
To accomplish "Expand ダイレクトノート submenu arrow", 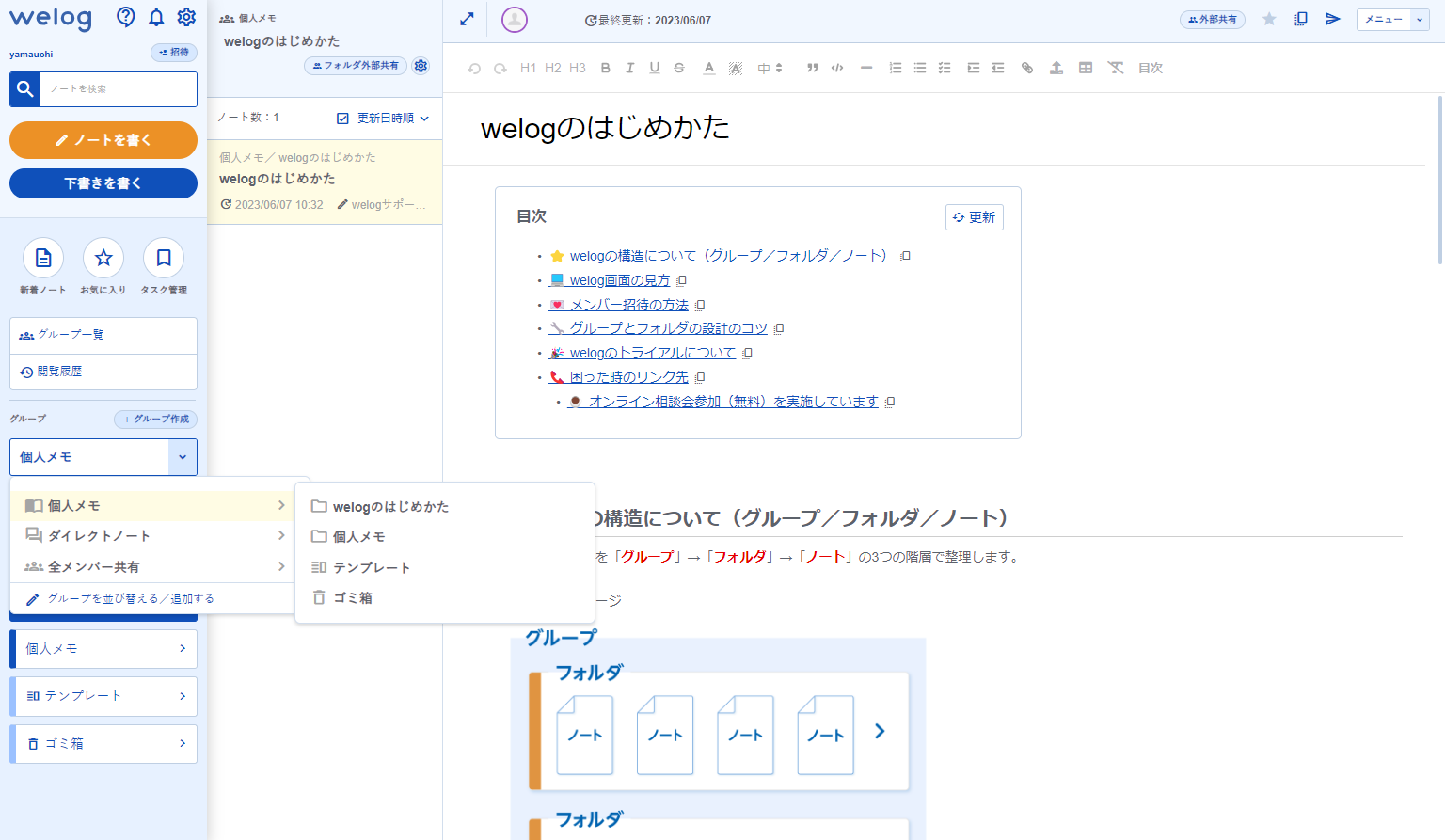I will [x=281, y=536].
